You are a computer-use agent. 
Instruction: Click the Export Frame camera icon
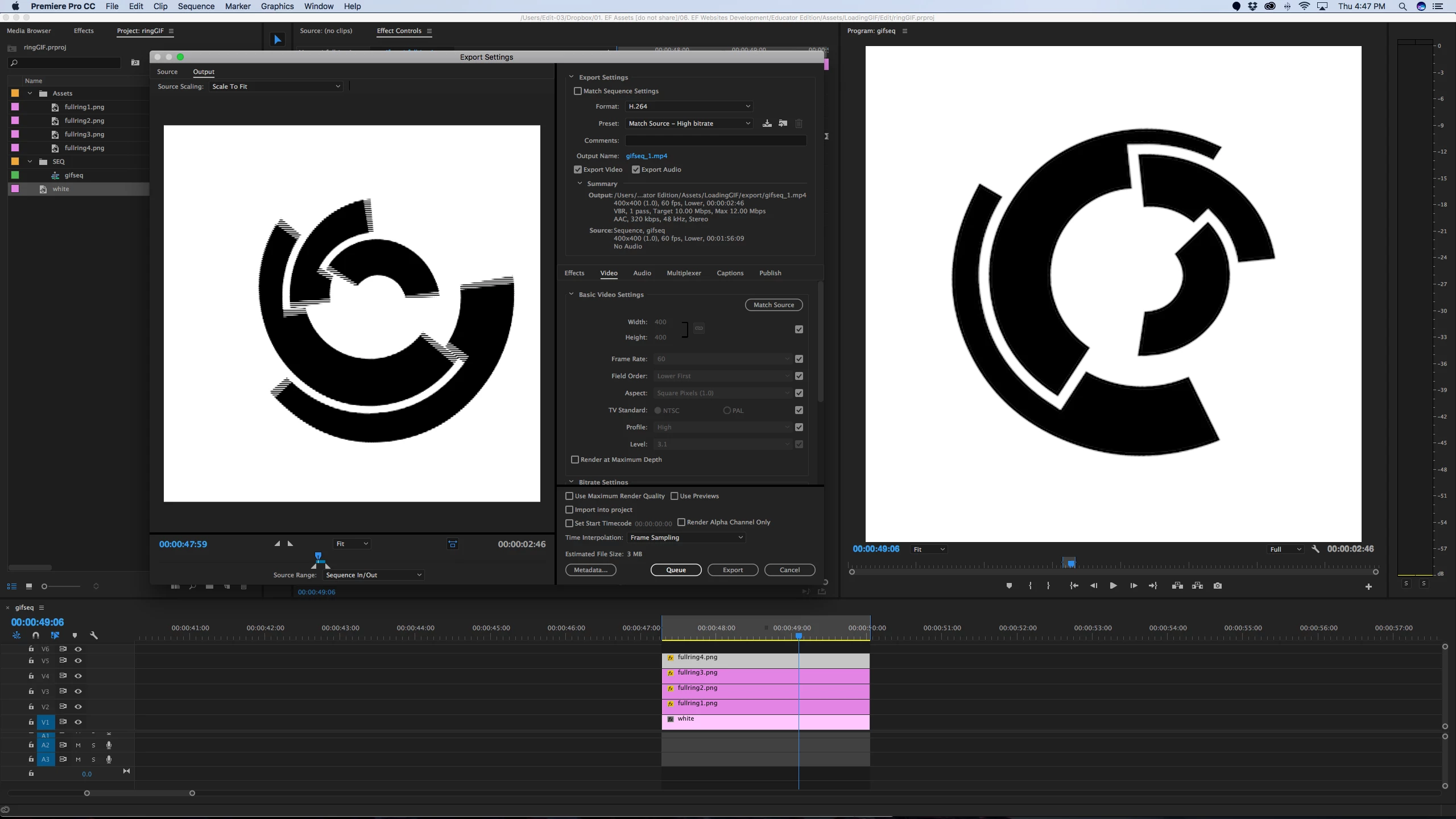point(1218,586)
